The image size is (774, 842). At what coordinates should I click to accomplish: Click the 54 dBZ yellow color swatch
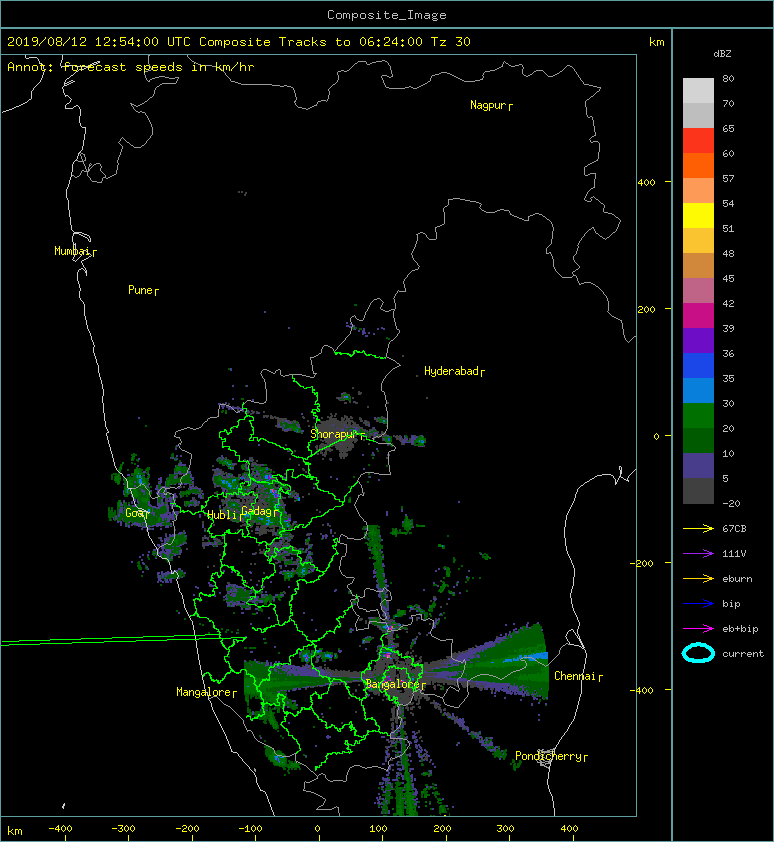(698, 215)
